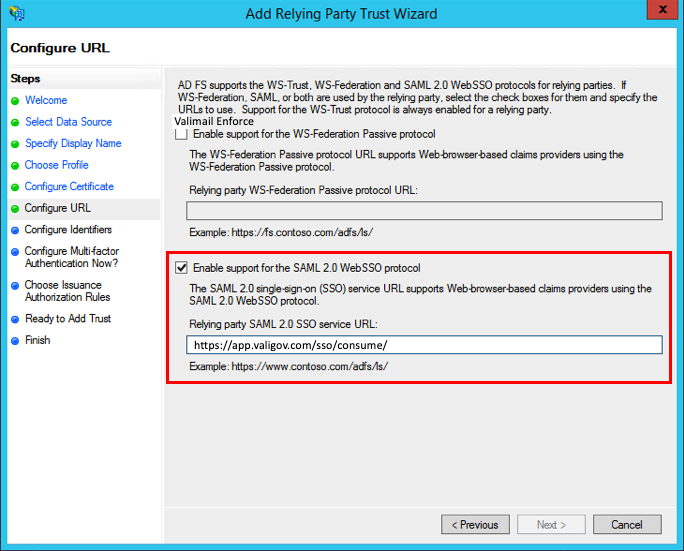Select the Finish step label
This screenshot has width=684, height=551.
[38, 340]
